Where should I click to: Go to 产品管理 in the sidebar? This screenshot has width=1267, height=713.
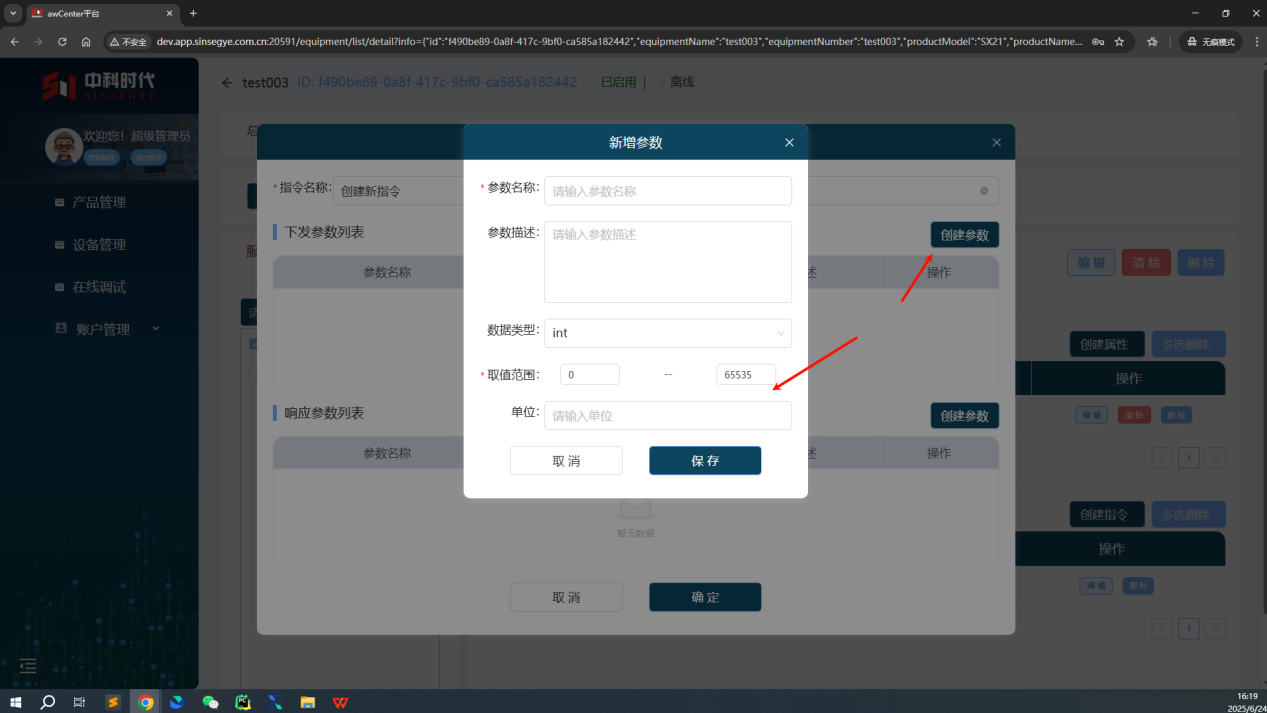98,202
